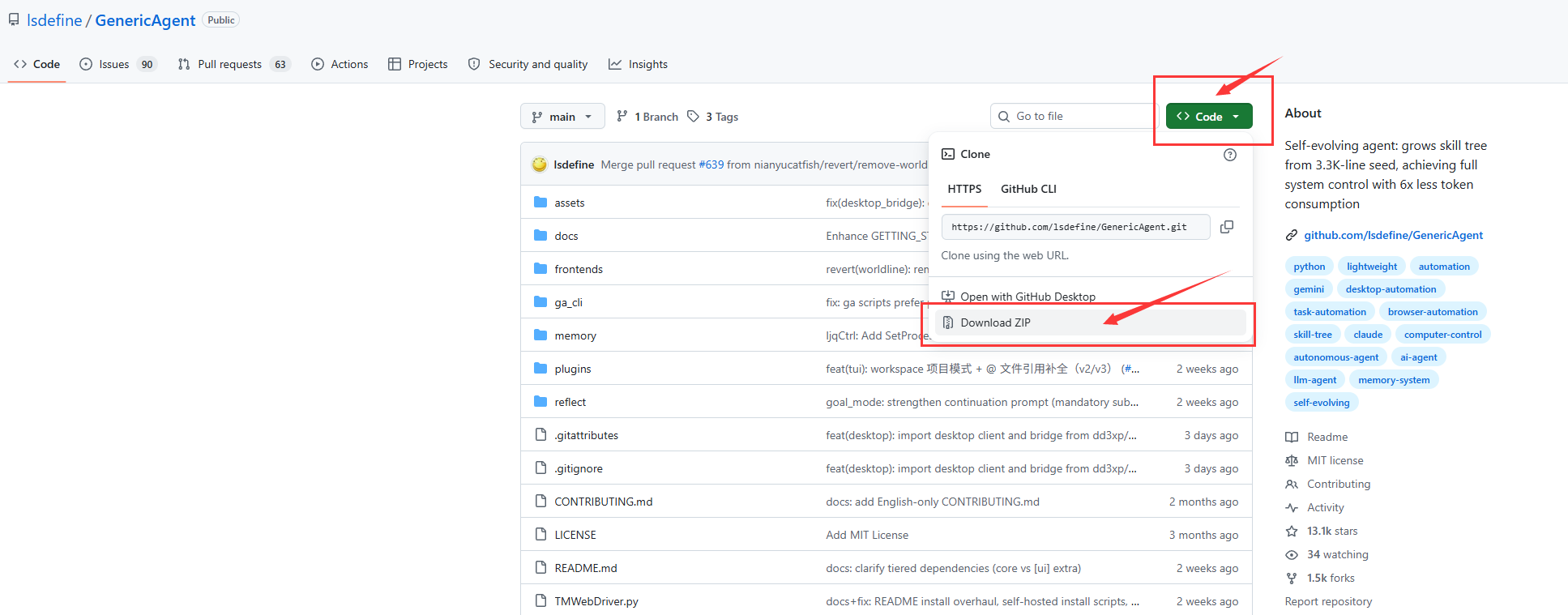
Task: Click the reflect folder icon
Action: (540, 401)
